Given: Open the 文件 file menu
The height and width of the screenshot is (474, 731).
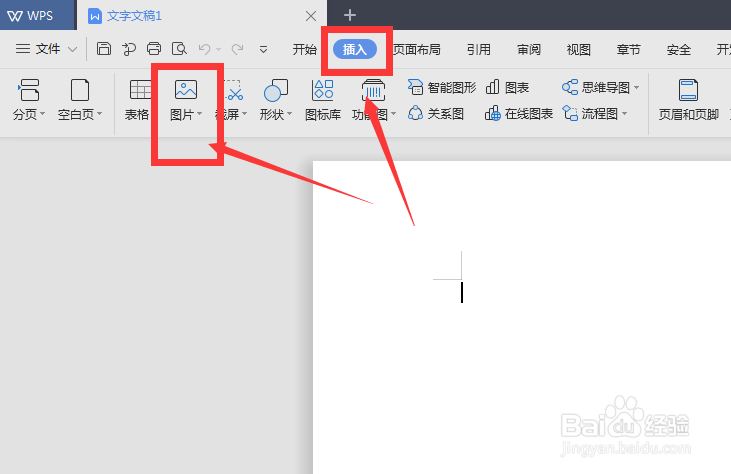Looking at the screenshot, I should point(46,49).
